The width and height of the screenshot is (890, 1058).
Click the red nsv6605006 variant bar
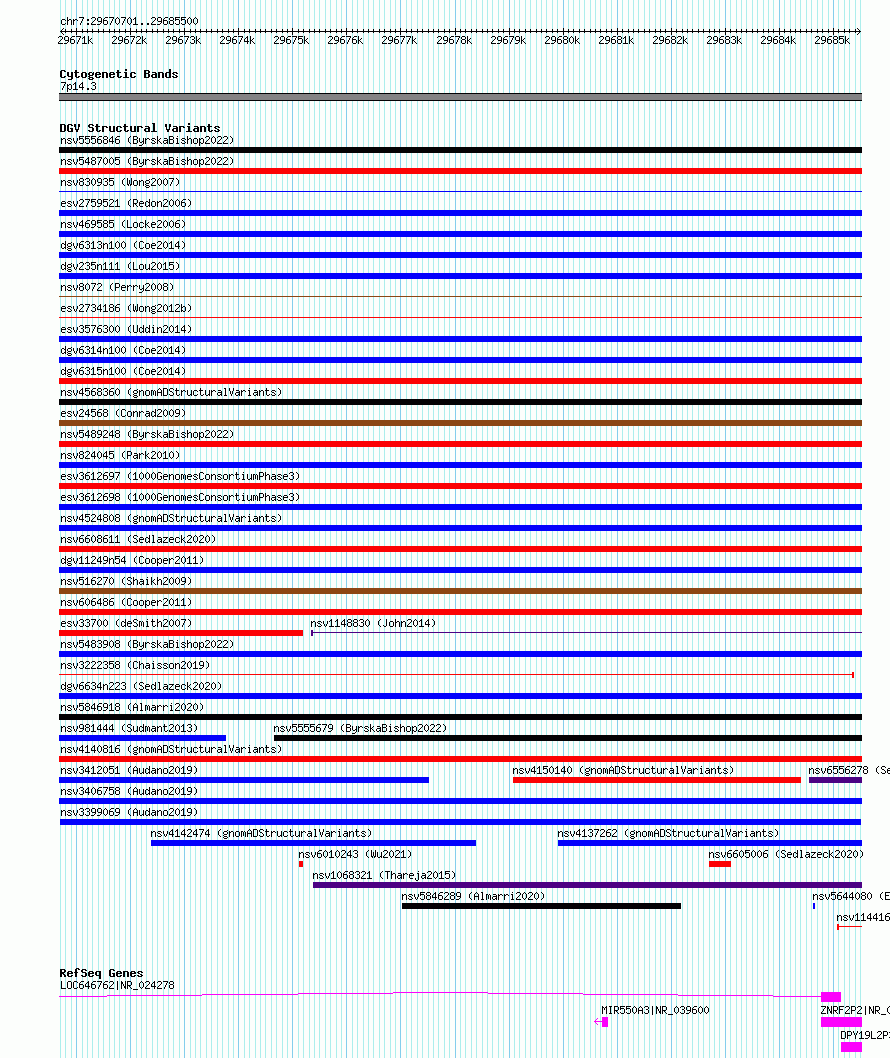tap(720, 864)
